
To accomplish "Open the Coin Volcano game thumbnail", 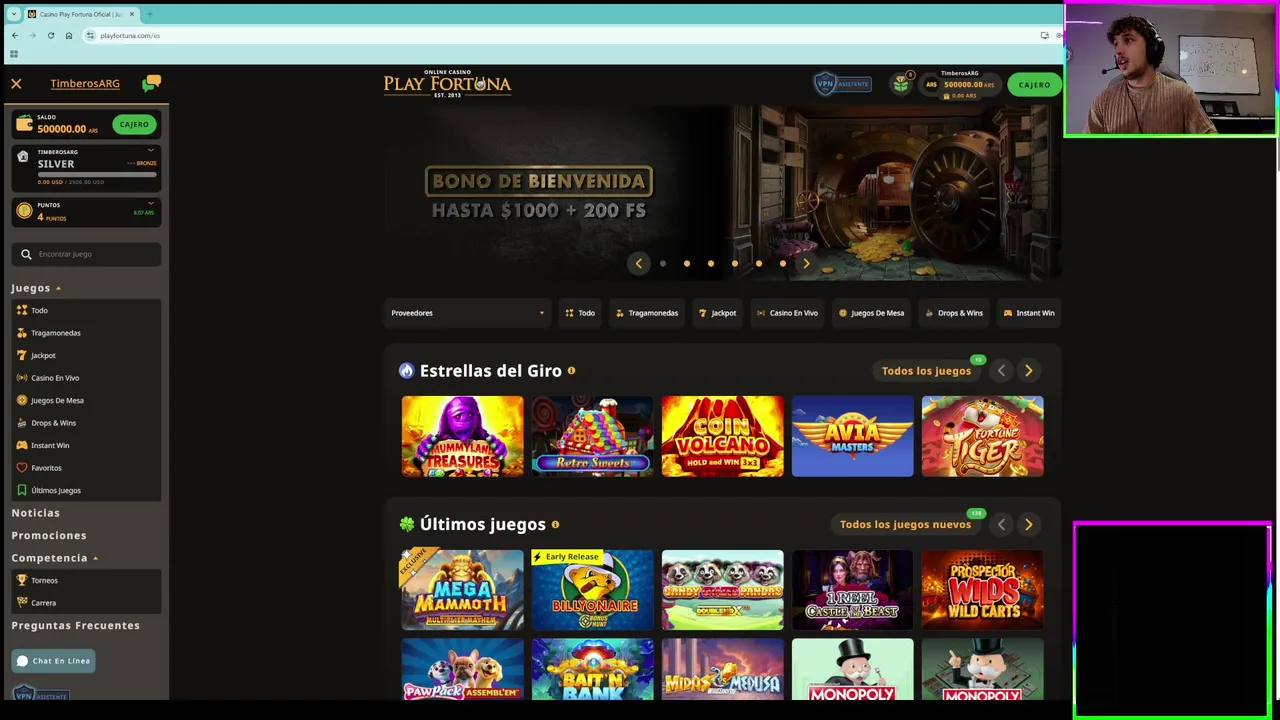I will 722,436.
